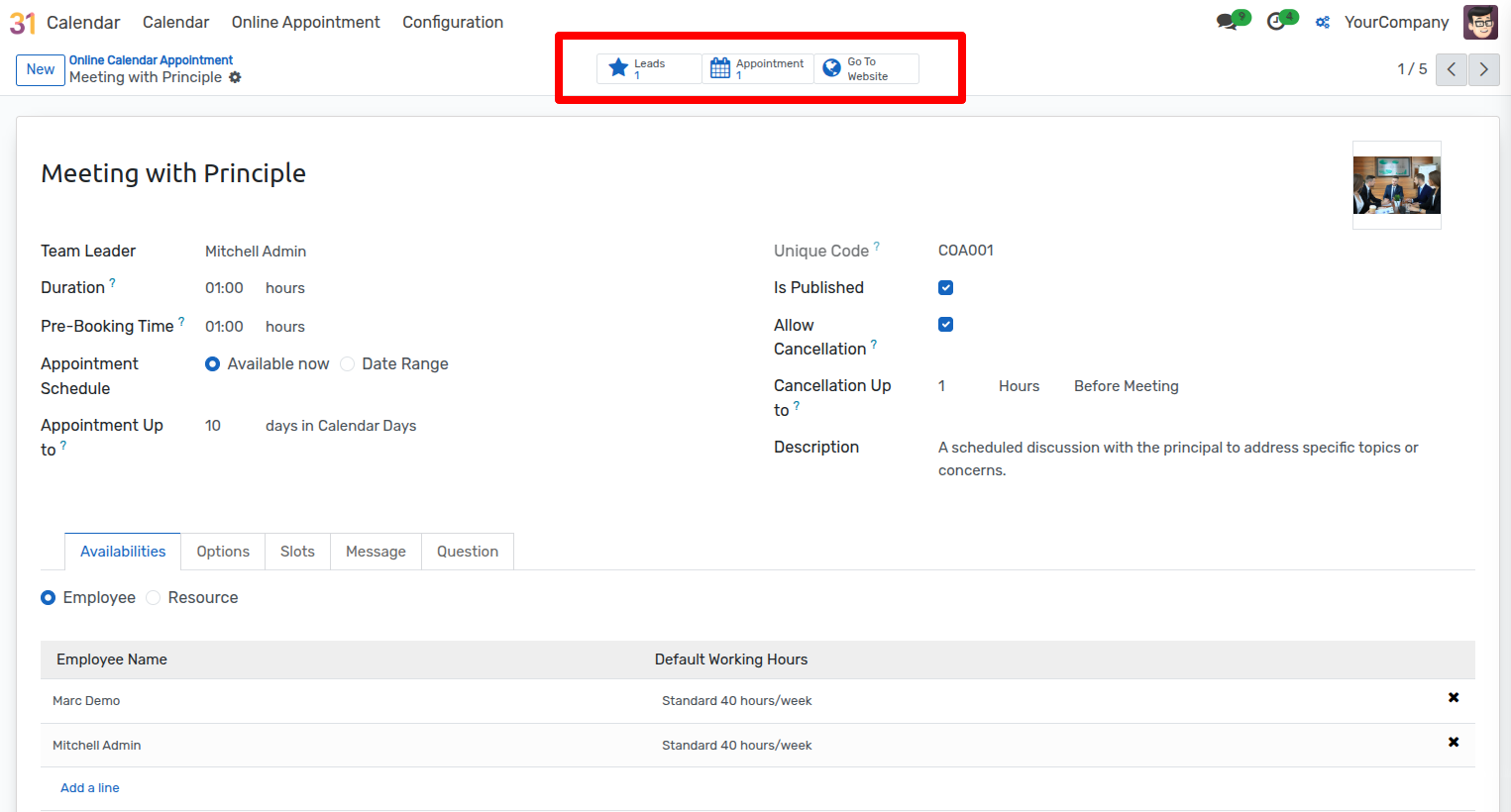
Task: Open the Configuration menu
Action: pos(452,22)
